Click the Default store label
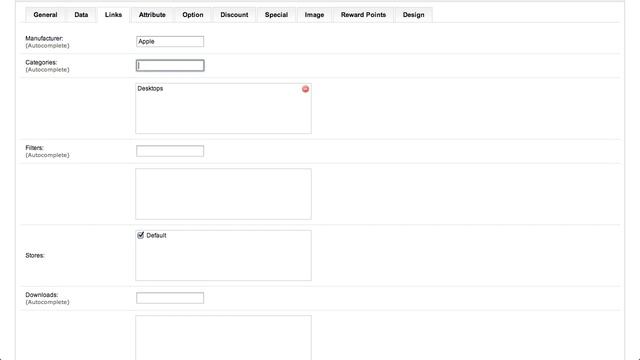This screenshot has height=360, width=640. pos(156,236)
